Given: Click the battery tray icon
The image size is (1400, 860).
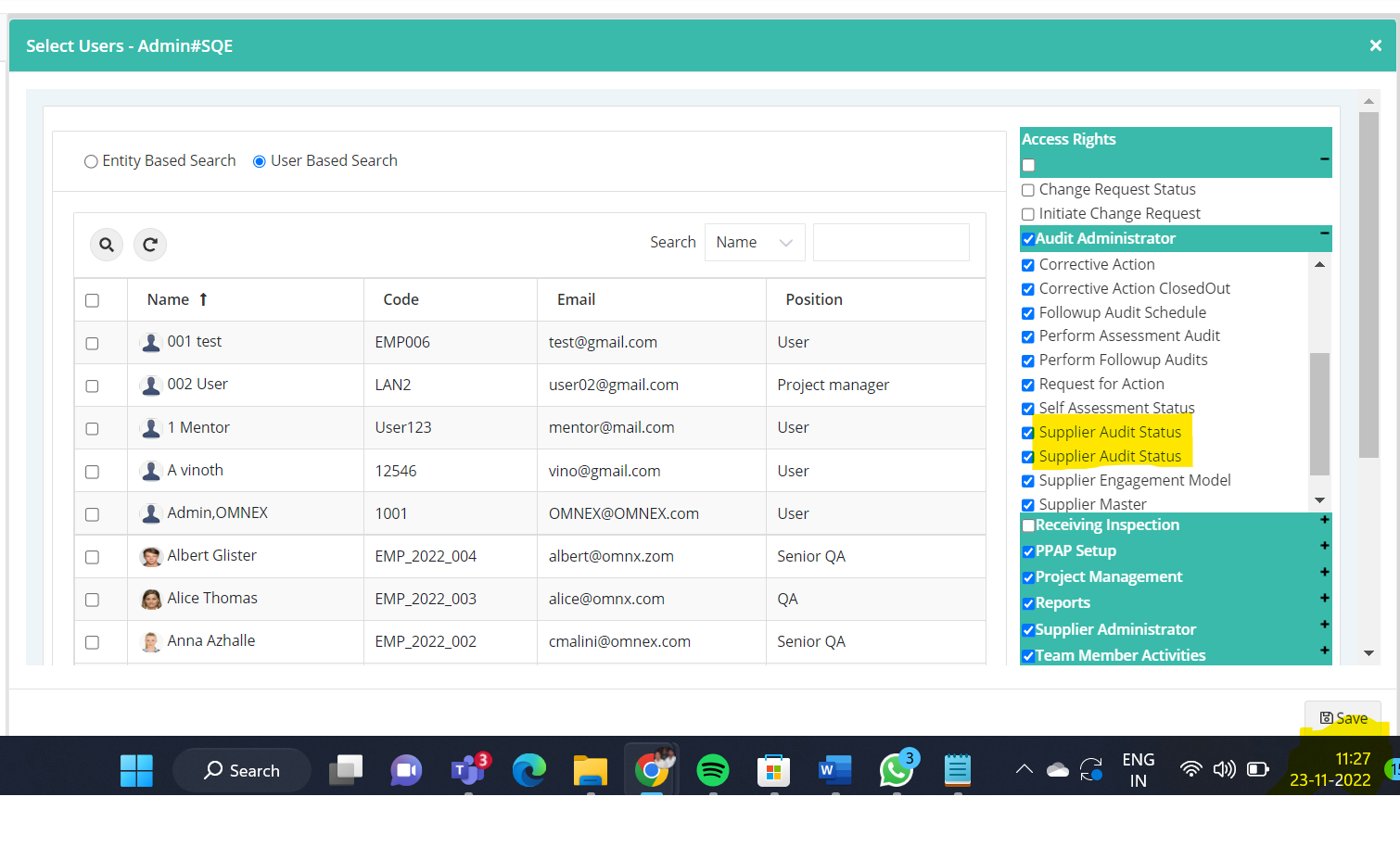Looking at the screenshot, I should (x=1258, y=769).
